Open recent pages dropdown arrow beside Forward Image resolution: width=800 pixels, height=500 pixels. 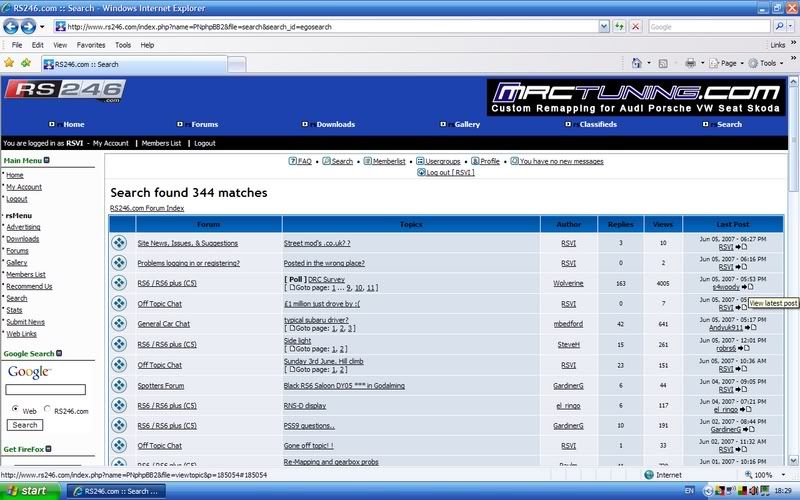42,27
